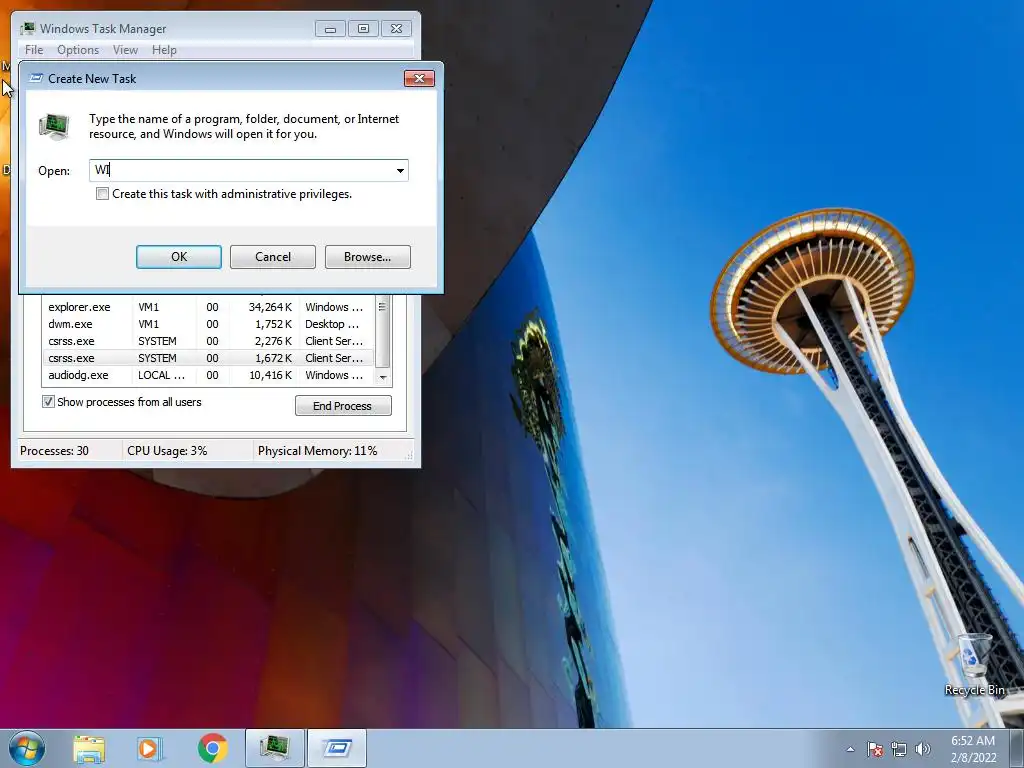This screenshot has width=1024, height=768.
Task: Select the explorer.exe process row
Action: pos(208,307)
